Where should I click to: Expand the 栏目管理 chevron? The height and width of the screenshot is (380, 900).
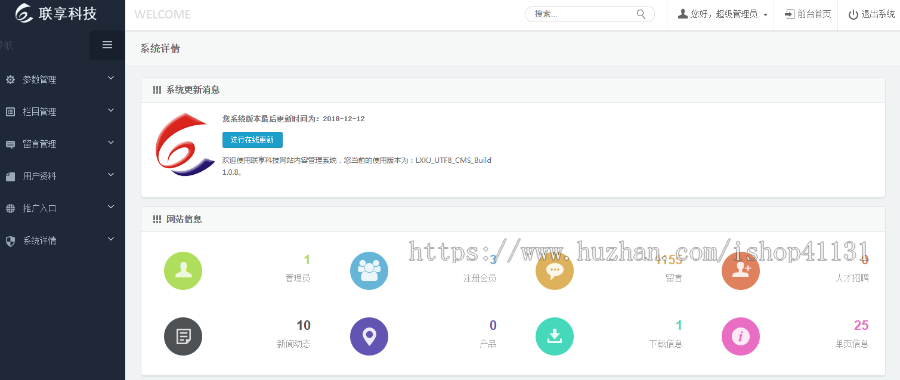coord(111,110)
